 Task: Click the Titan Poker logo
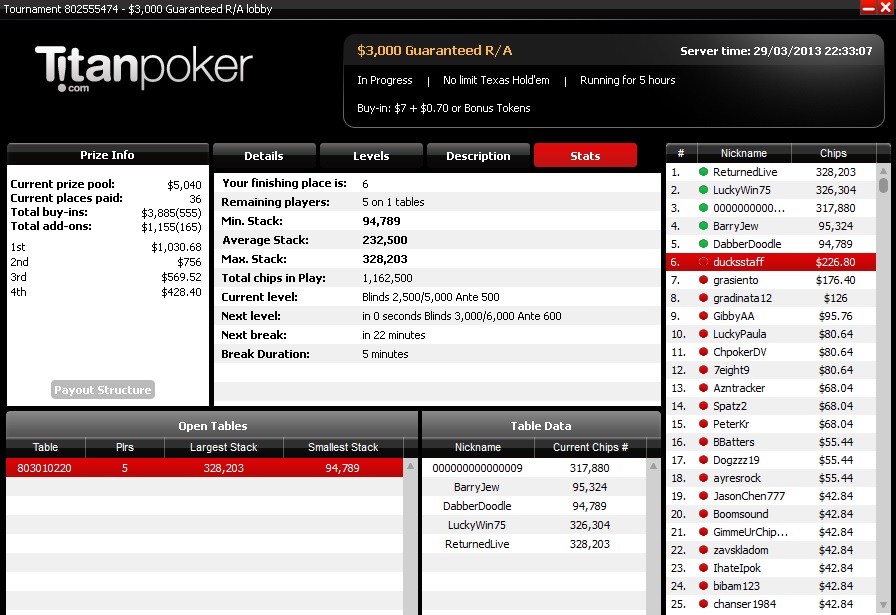tap(143, 69)
